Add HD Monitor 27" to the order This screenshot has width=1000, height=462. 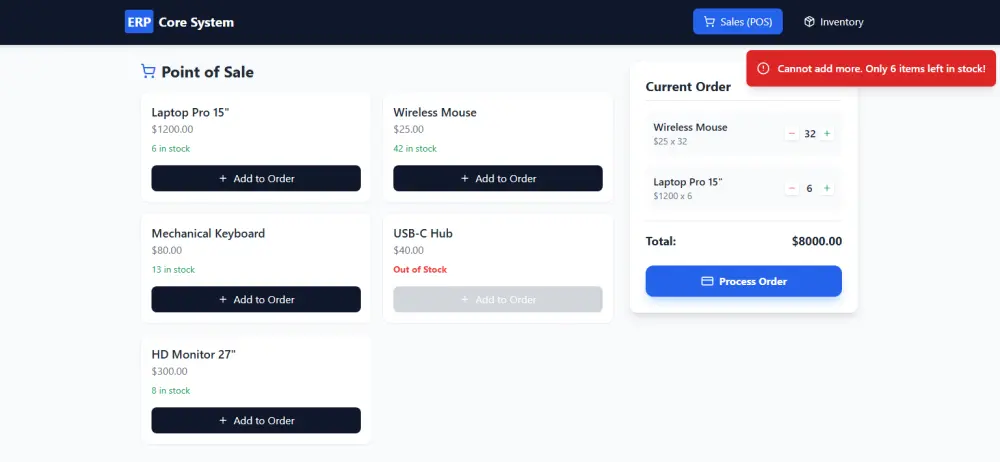tap(256, 421)
